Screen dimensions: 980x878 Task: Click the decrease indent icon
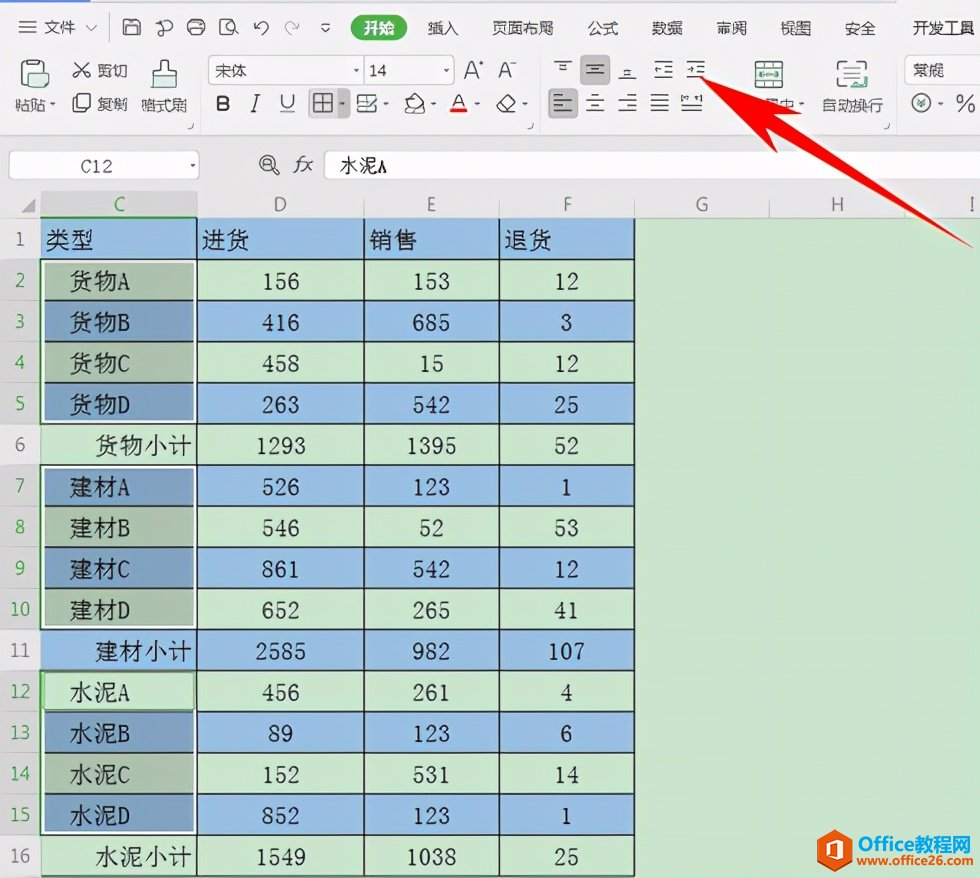662,70
